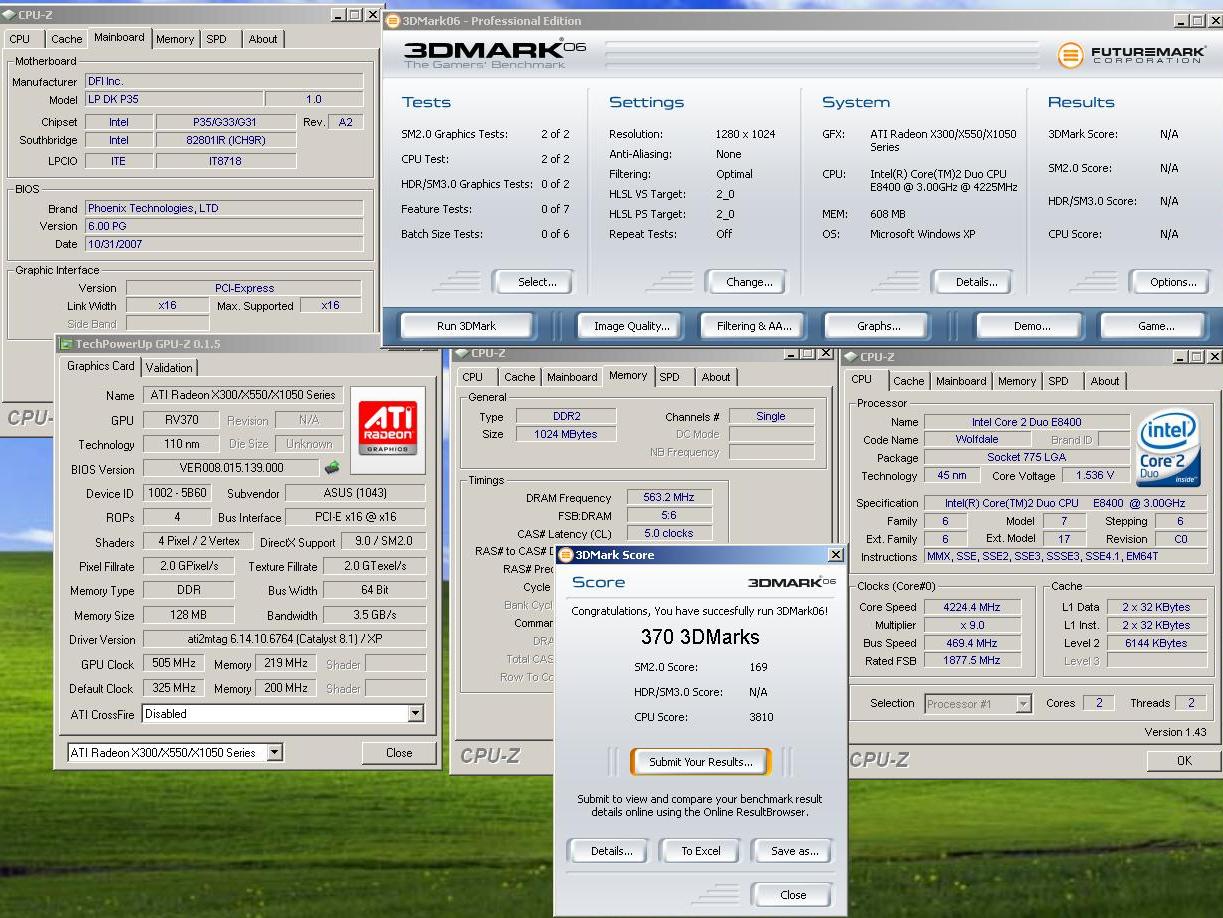1223x918 pixels.
Task: Switch to Validation tab in GPU-Z
Action: pos(169,368)
